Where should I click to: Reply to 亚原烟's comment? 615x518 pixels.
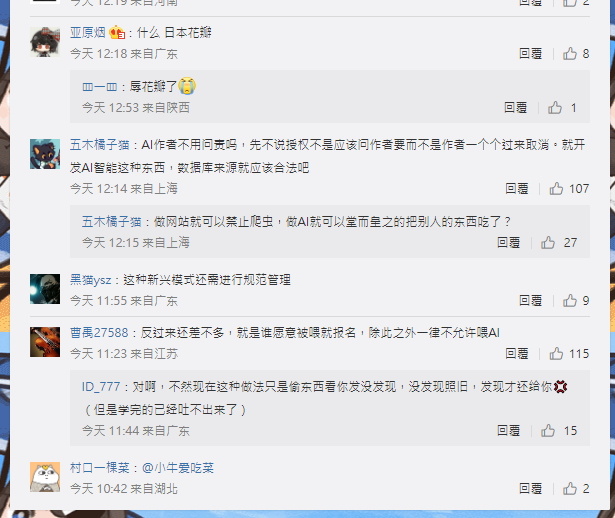[x=530, y=53]
